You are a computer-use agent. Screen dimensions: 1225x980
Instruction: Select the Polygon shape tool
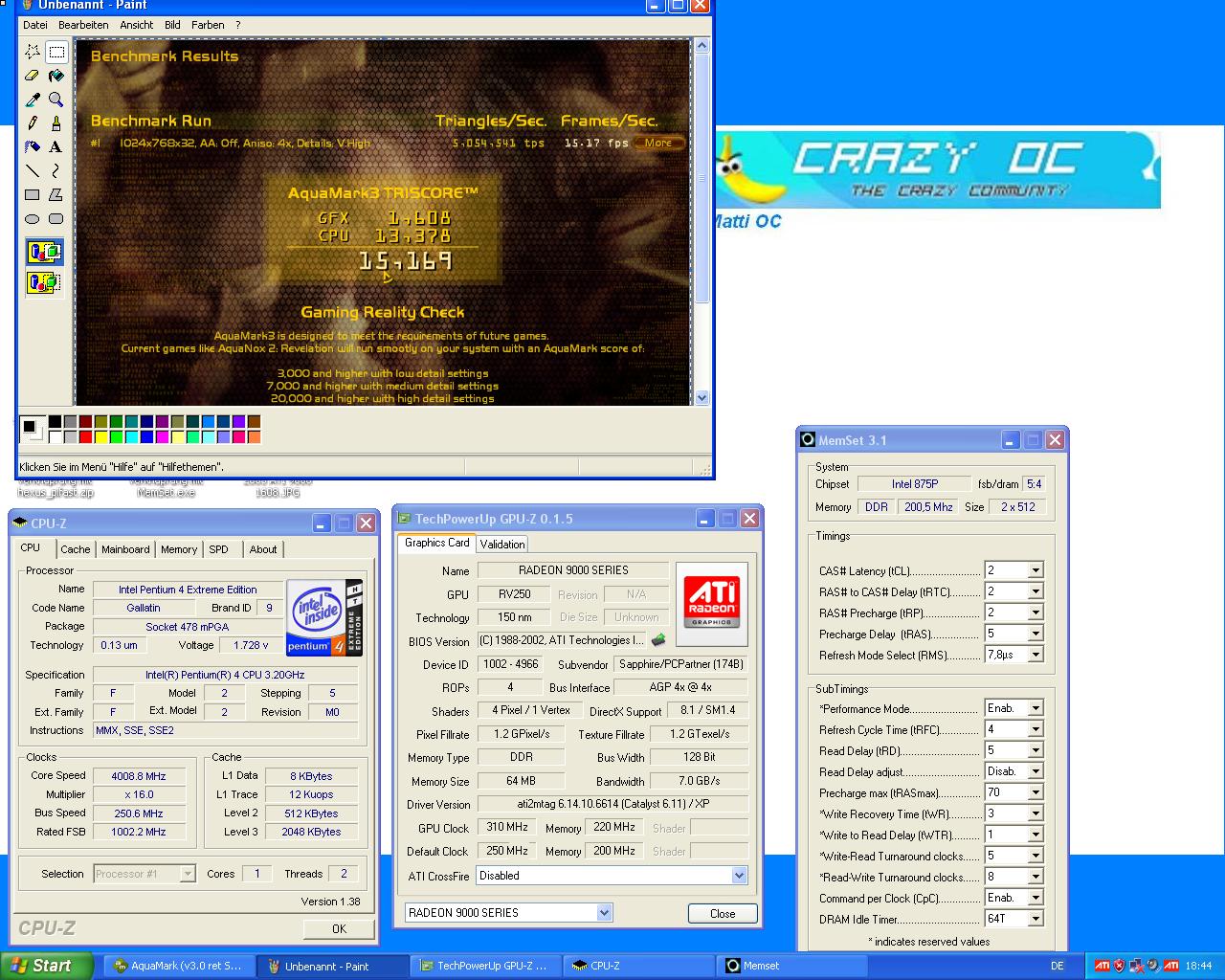click(x=56, y=195)
